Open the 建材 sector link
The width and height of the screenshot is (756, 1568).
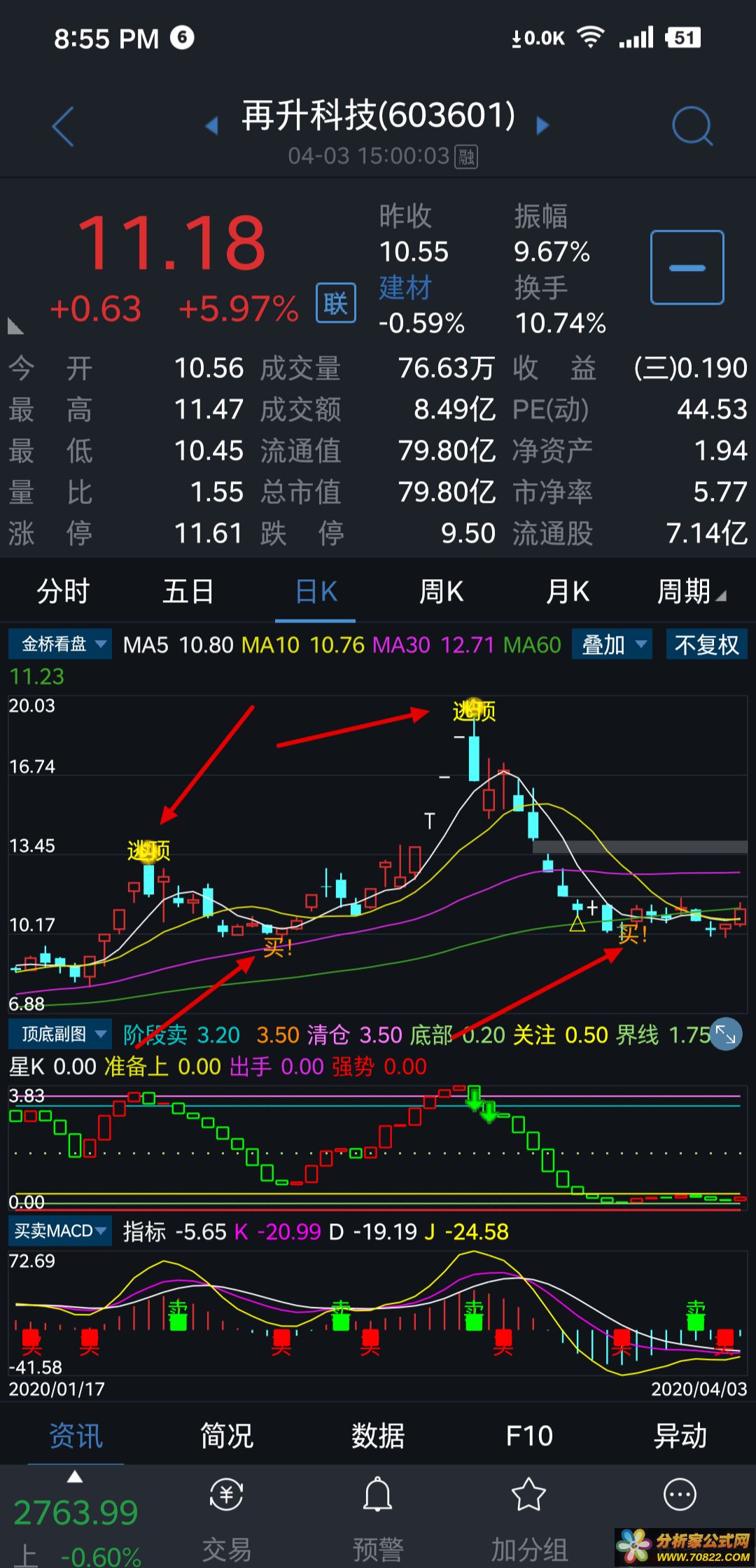point(405,288)
